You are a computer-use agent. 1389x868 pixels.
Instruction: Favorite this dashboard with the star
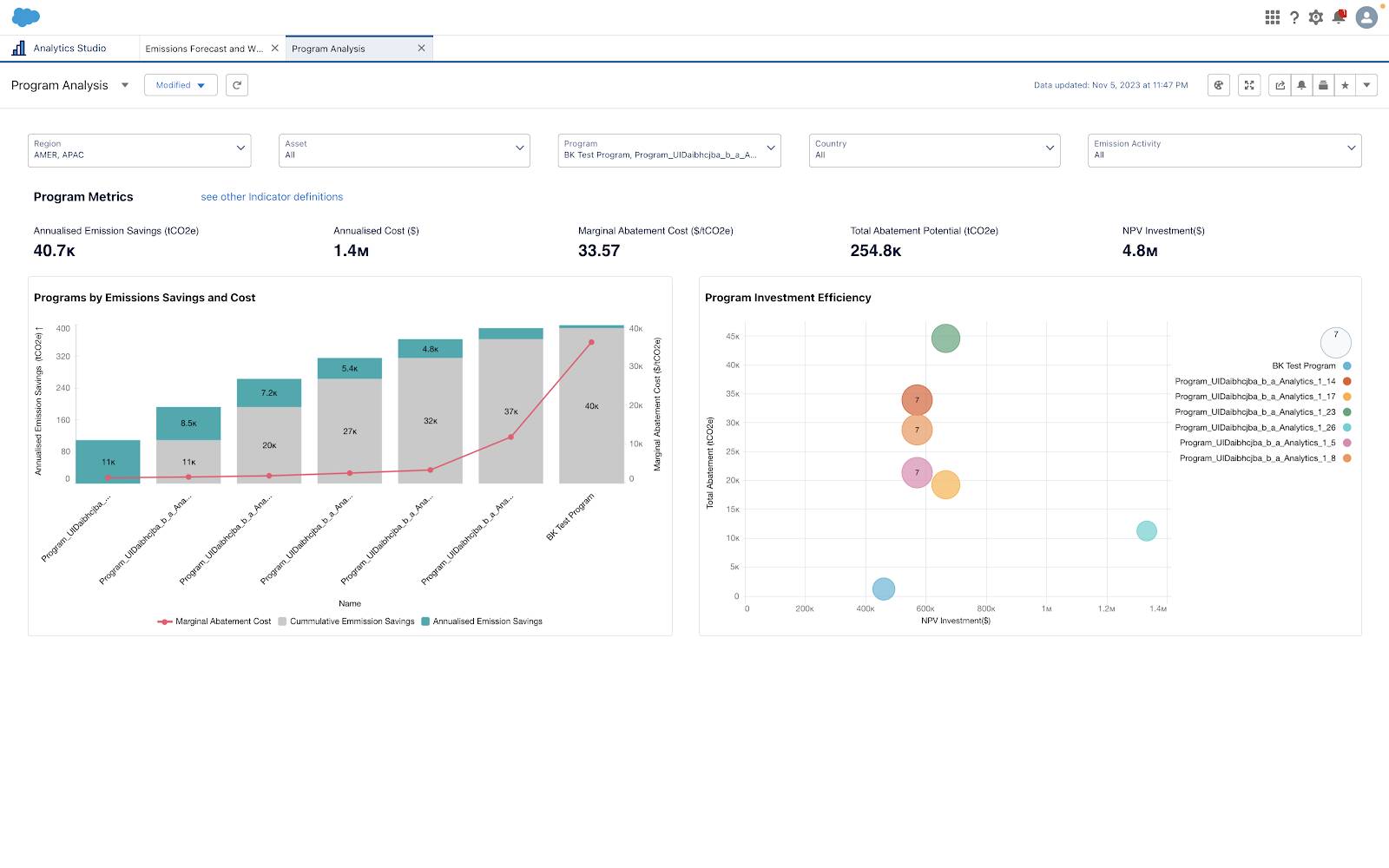pos(1345,85)
